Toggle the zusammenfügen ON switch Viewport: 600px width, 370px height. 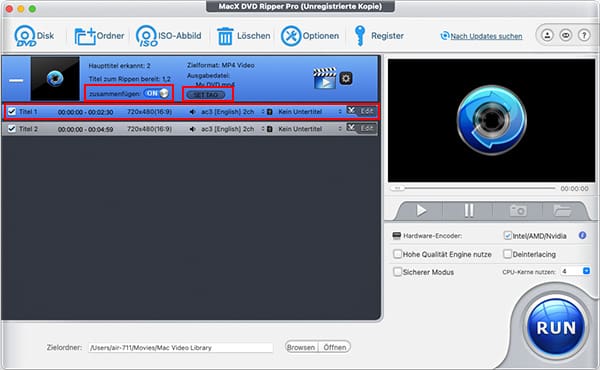(x=156, y=93)
